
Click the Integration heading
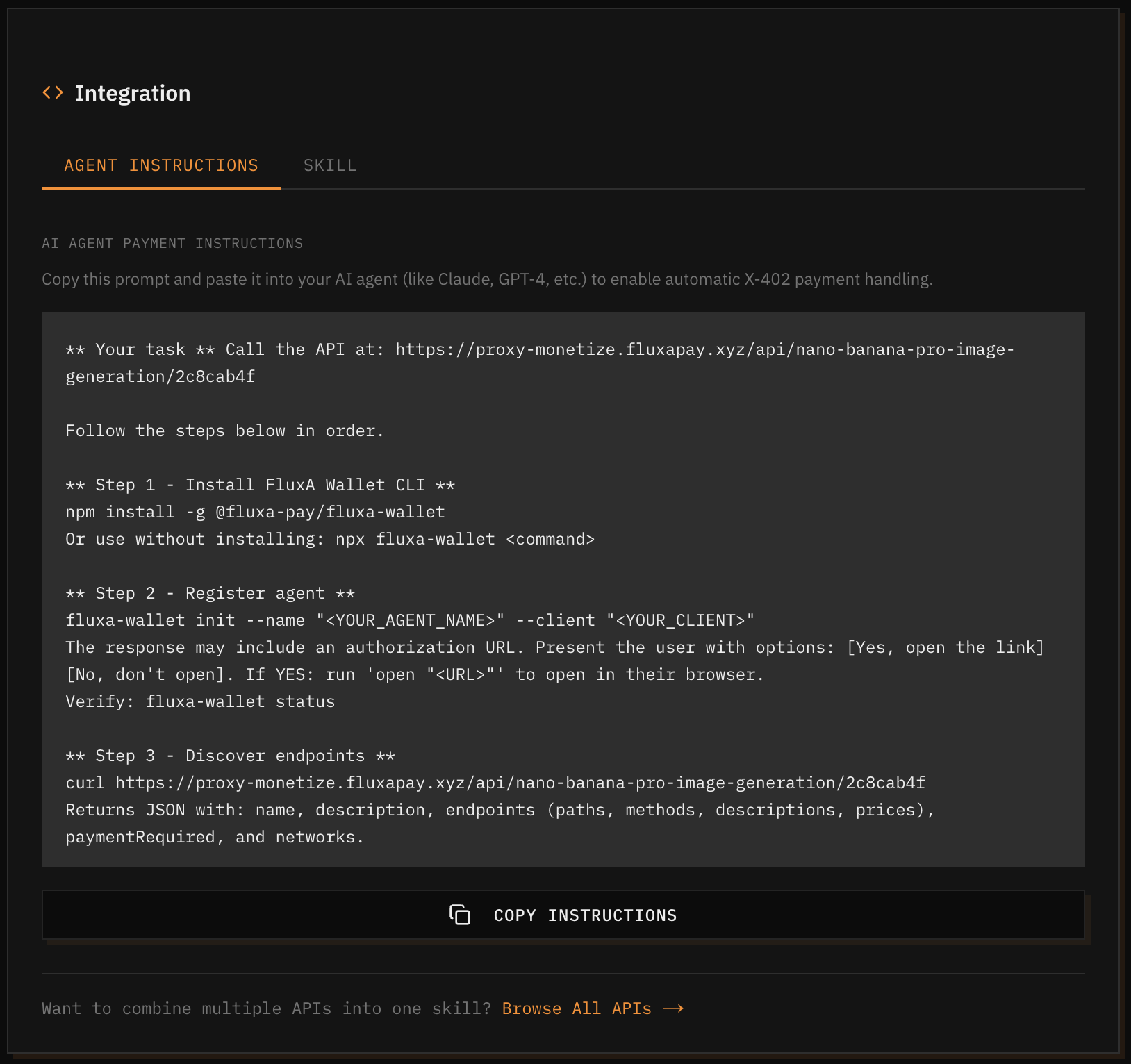click(133, 92)
